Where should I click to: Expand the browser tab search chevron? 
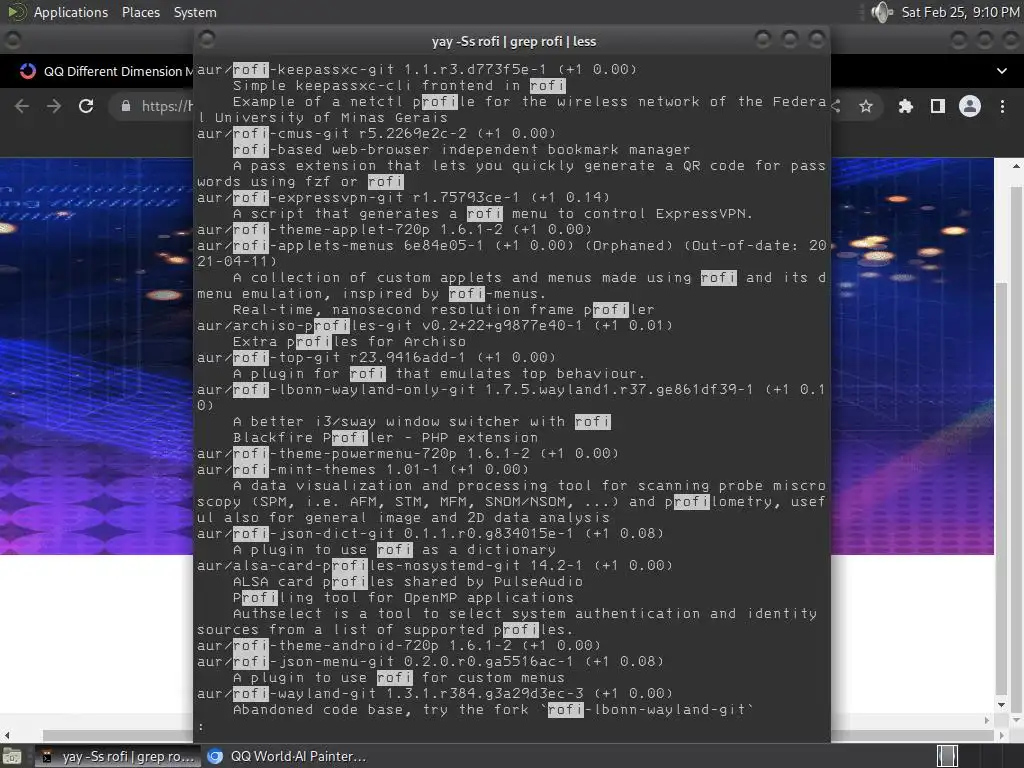1002,71
